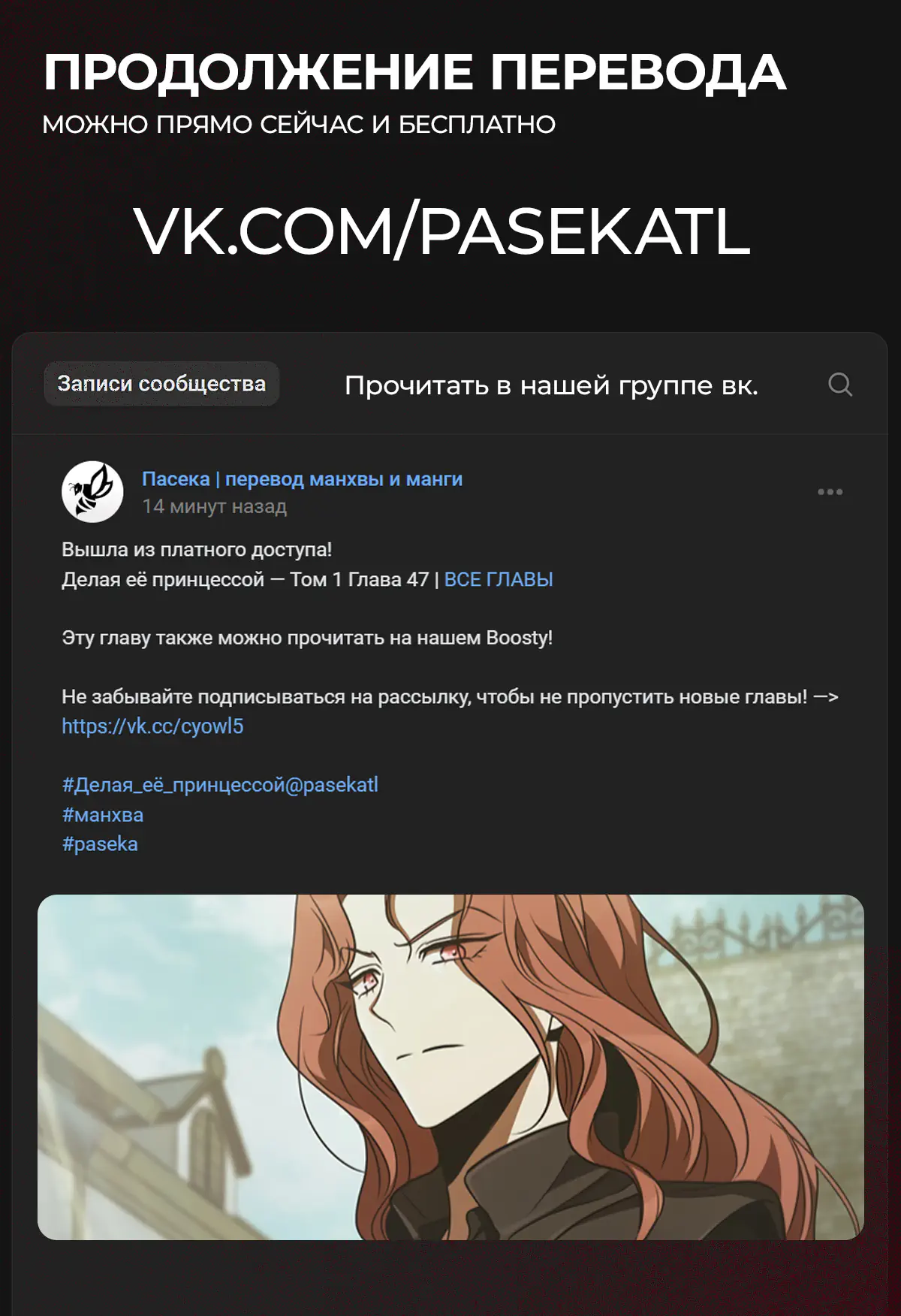Click the search magnifier icon

click(840, 385)
